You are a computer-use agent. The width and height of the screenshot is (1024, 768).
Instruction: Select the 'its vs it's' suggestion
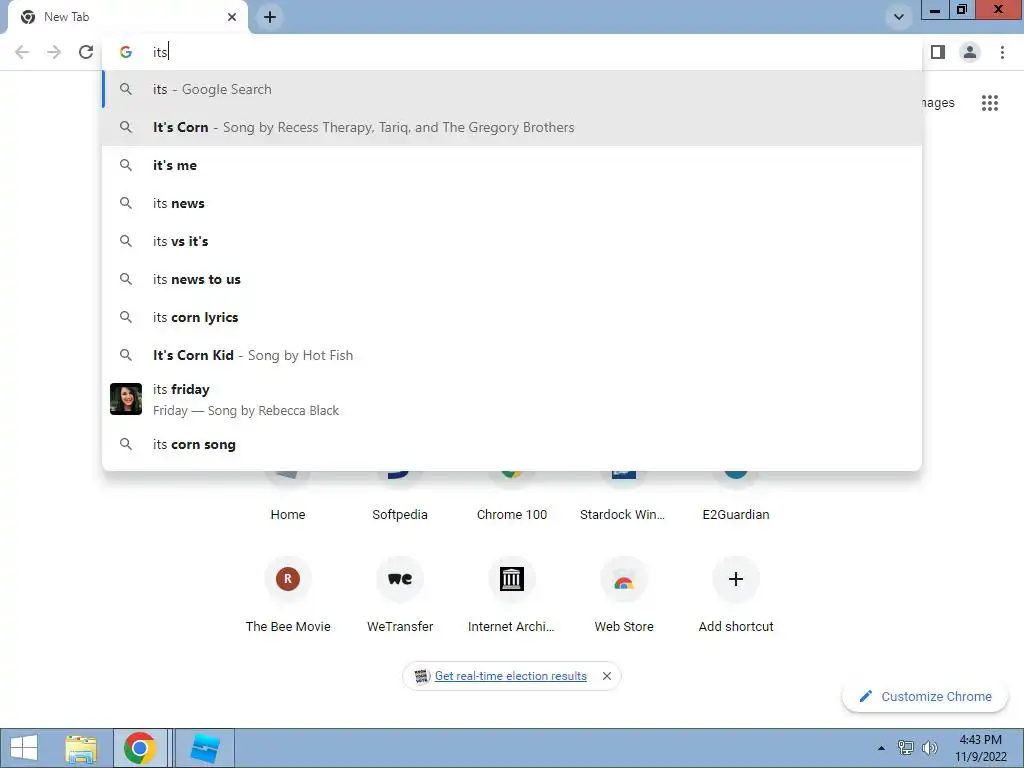click(512, 241)
